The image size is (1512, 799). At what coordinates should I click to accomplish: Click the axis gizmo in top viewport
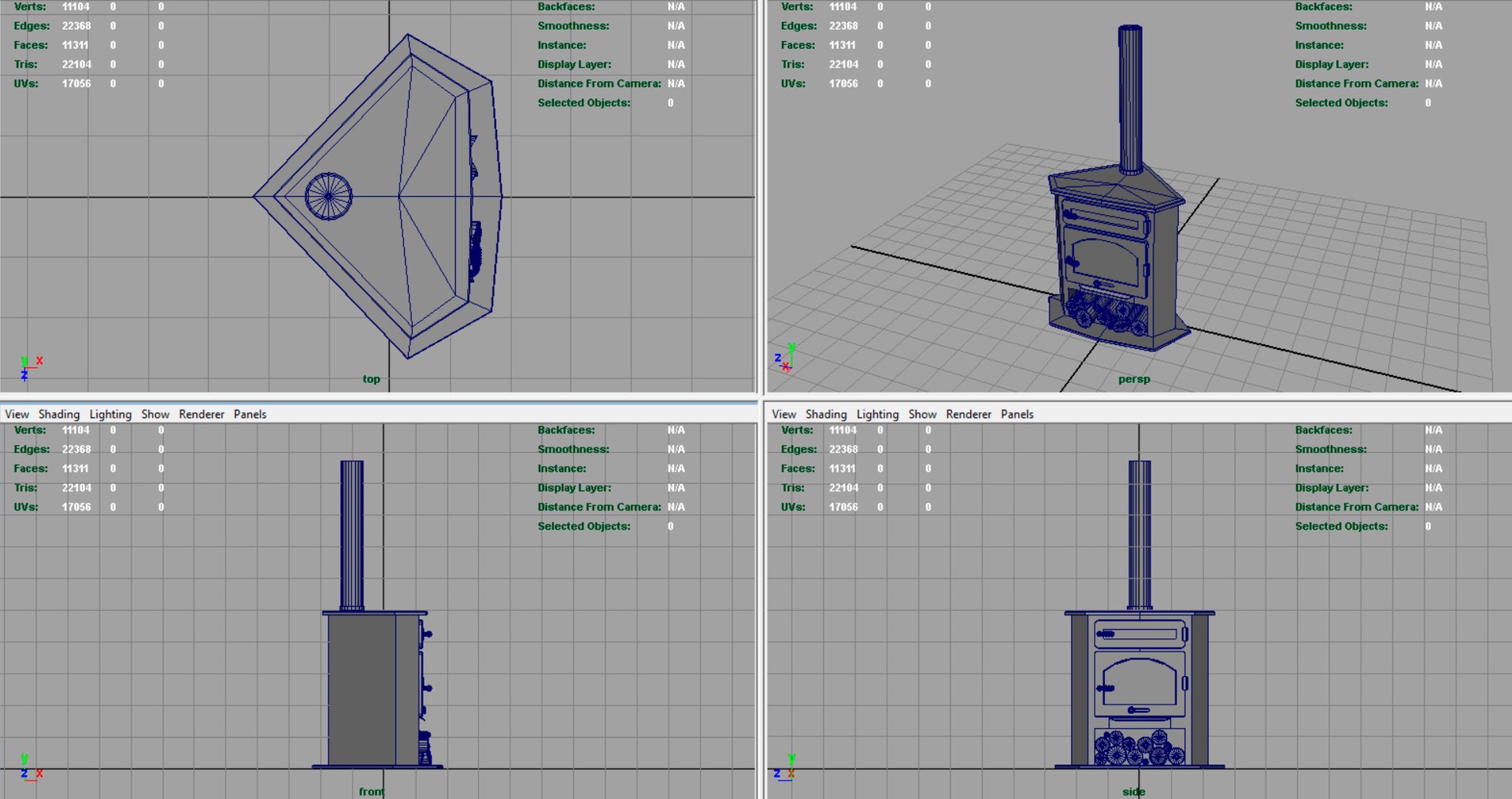(x=30, y=368)
